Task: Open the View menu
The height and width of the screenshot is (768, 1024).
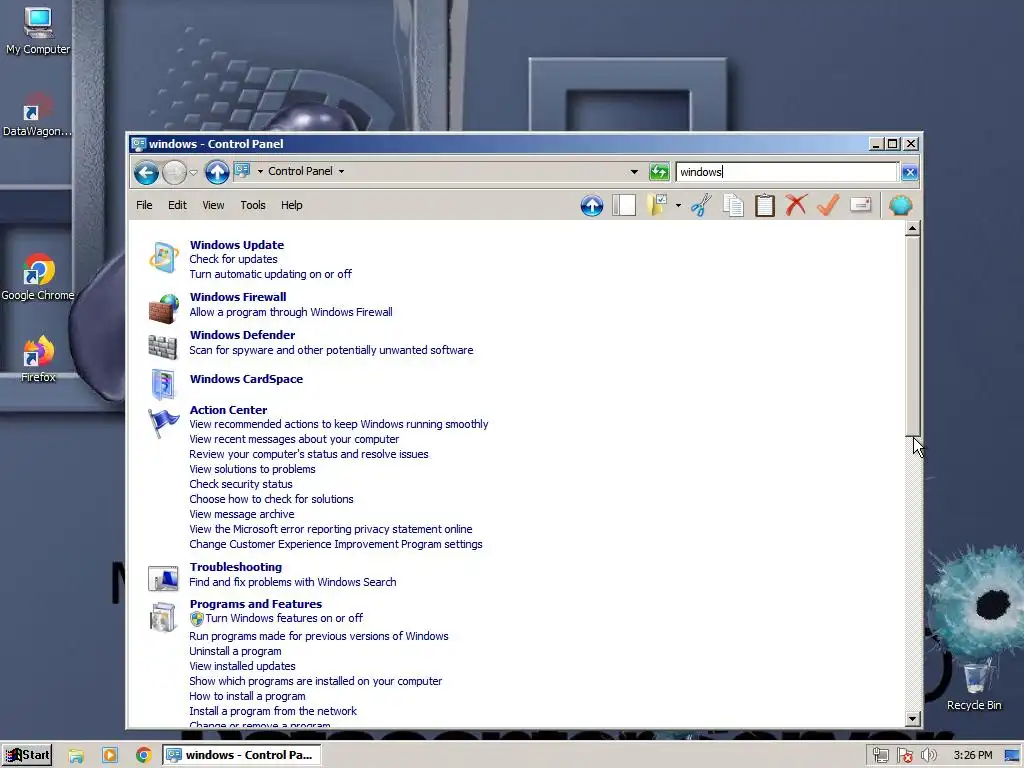Action: [x=213, y=205]
